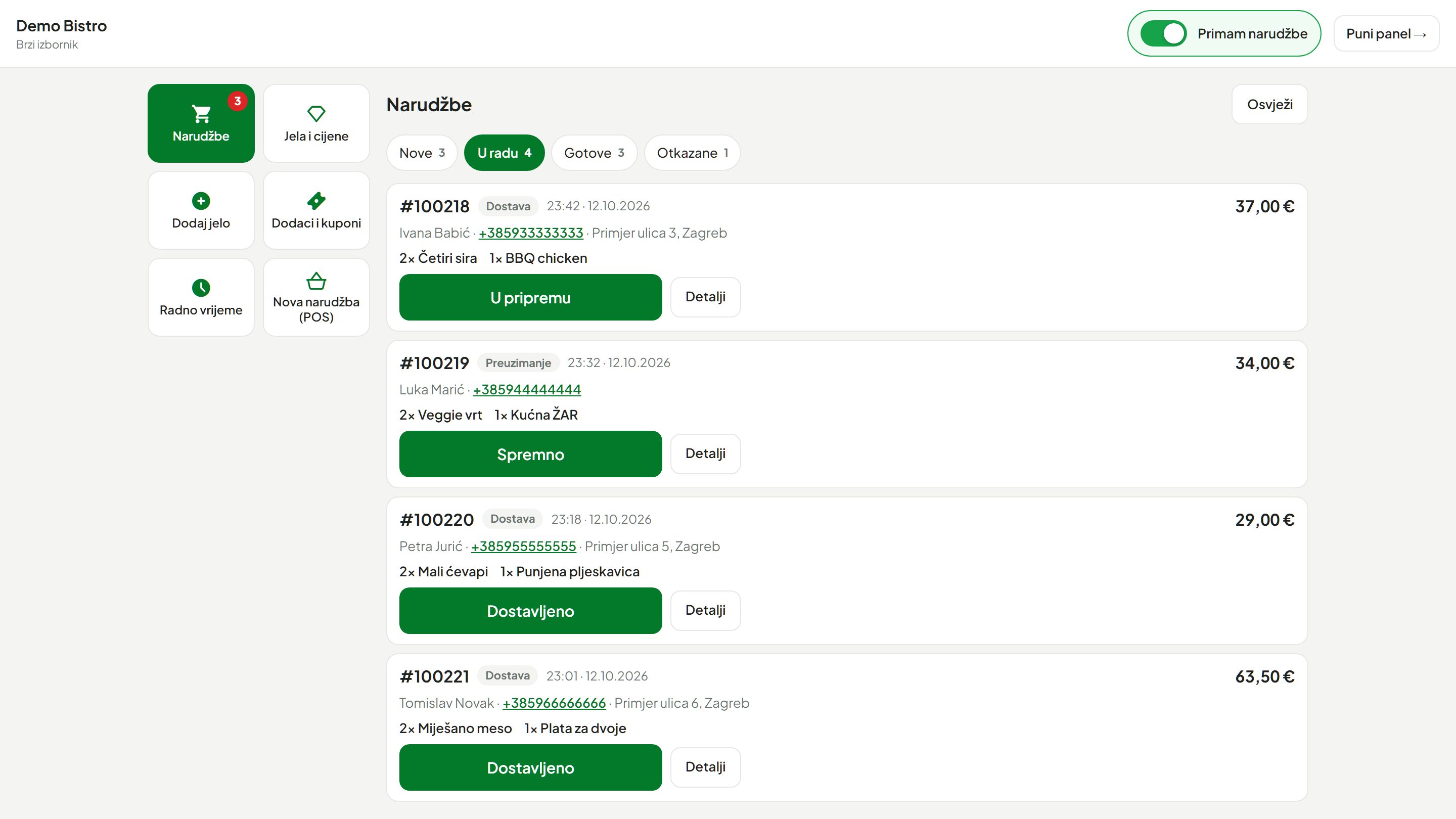Image resolution: width=1456 pixels, height=819 pixels.
Task: Call Petra Jurić at +385955555555
Action: pyautogui.click(x=523, y=546)
